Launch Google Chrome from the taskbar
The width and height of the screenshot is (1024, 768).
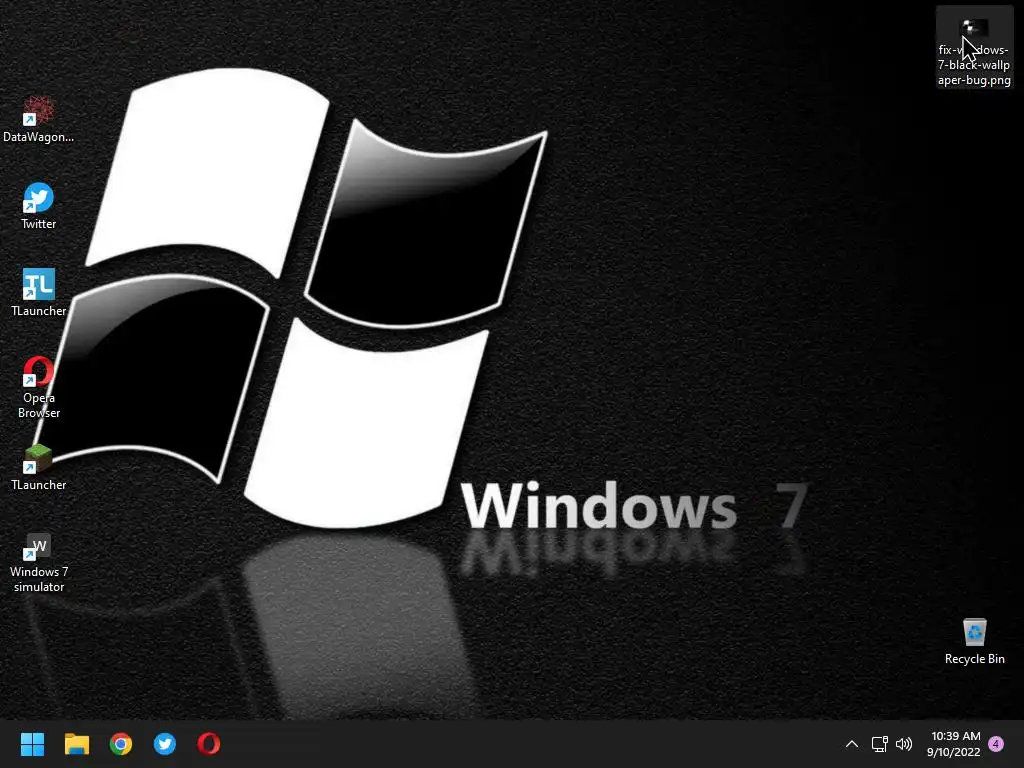121,744
